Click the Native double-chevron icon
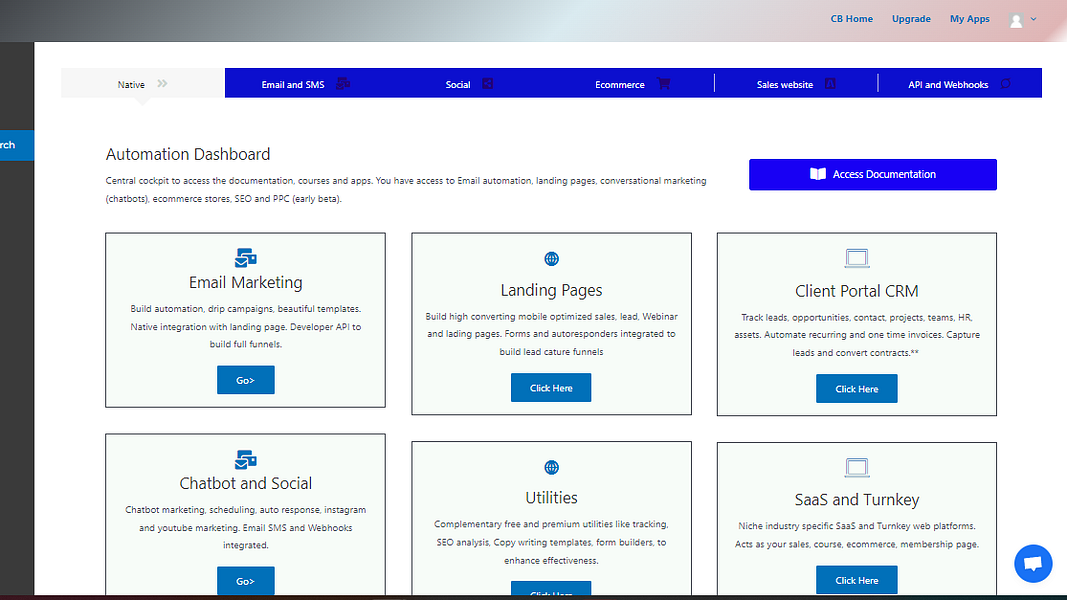The image size is (1067, 600). tap(162, 84)
